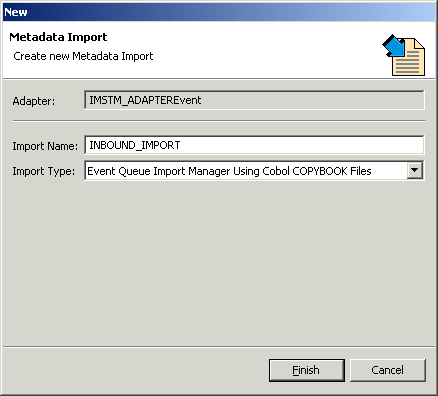The height and width of the screenshot is (396, 438).
Task: Click the 'Import Name:' label
Action: pos(45,146)
